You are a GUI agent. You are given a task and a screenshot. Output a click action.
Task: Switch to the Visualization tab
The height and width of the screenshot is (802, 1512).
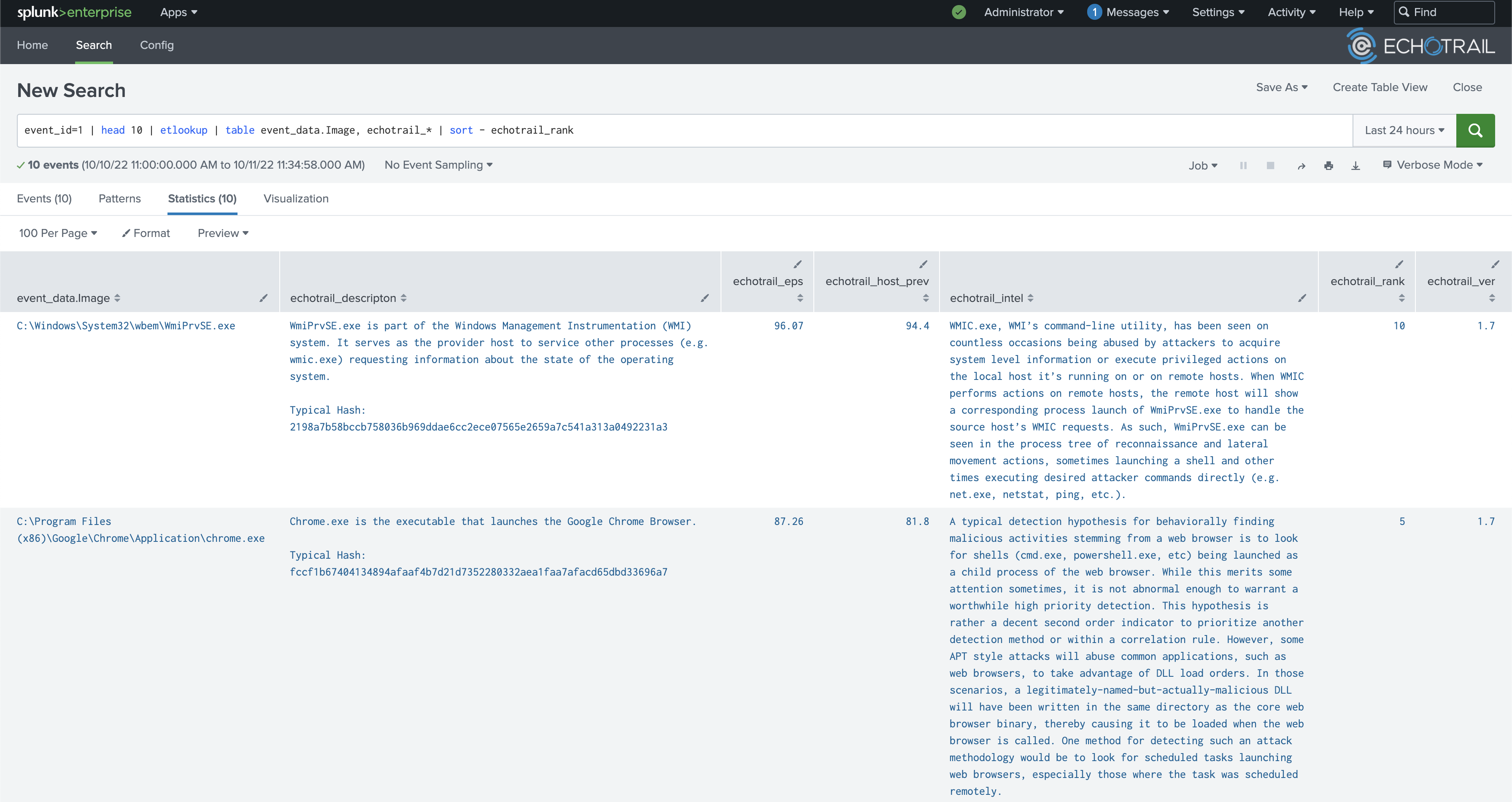(296, 198)
